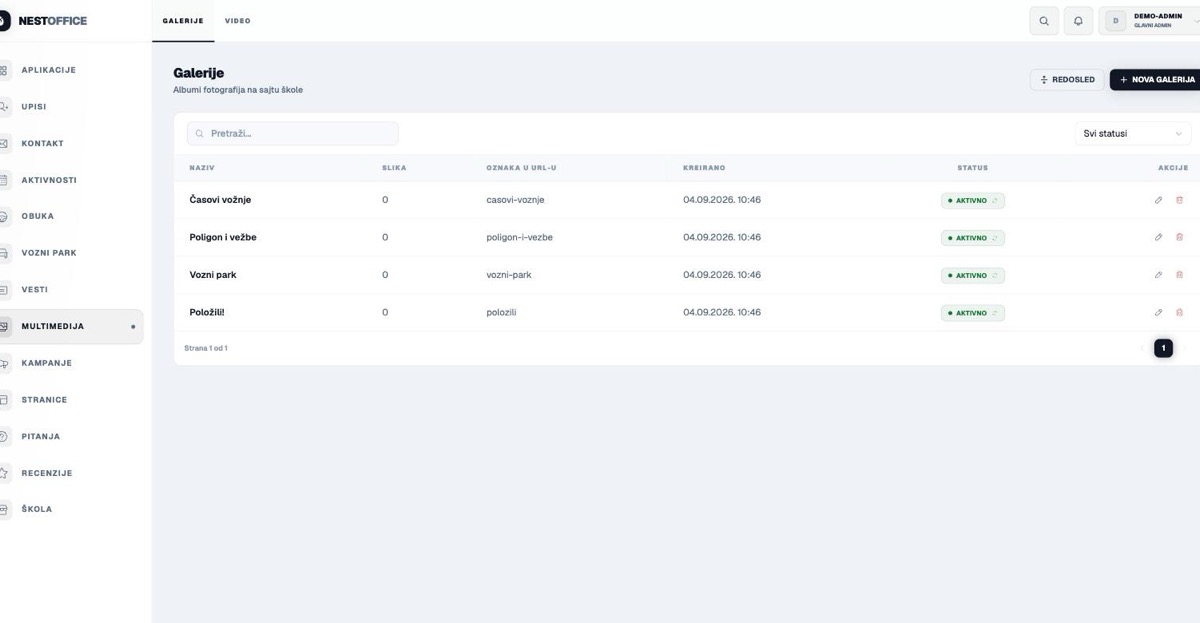1200x623 pixels.
Task: Click the Redosled button
Action: coord(1067,79)
